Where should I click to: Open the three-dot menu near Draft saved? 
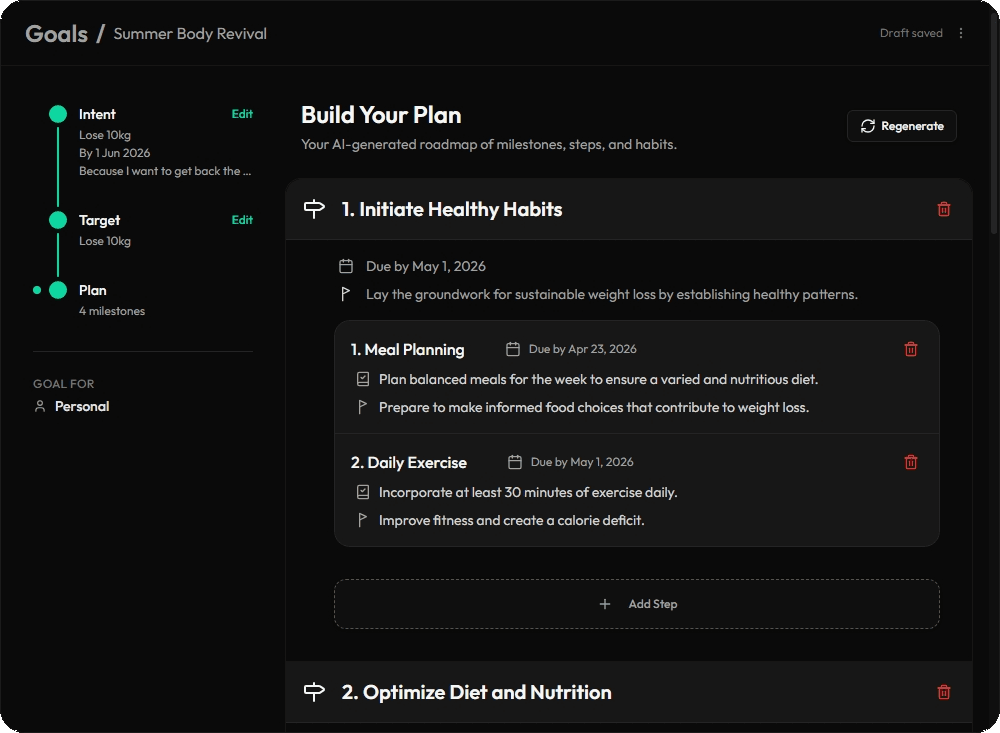(961, 32)
